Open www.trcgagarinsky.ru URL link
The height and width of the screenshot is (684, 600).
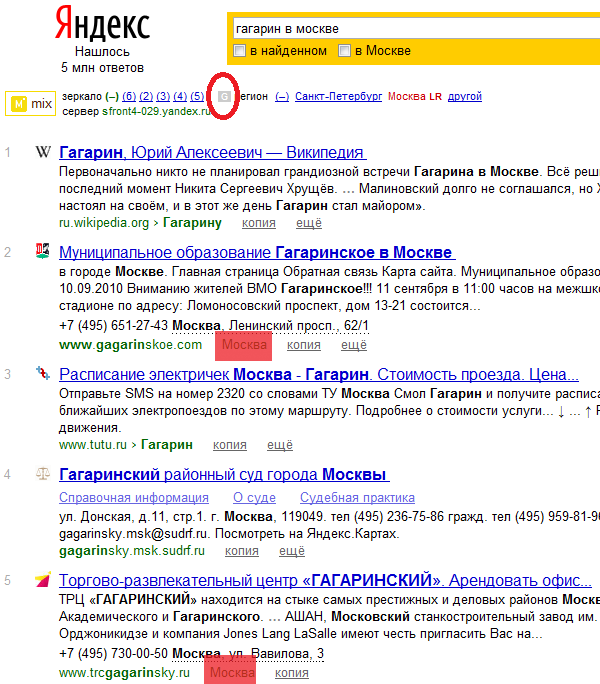(124, 673)
